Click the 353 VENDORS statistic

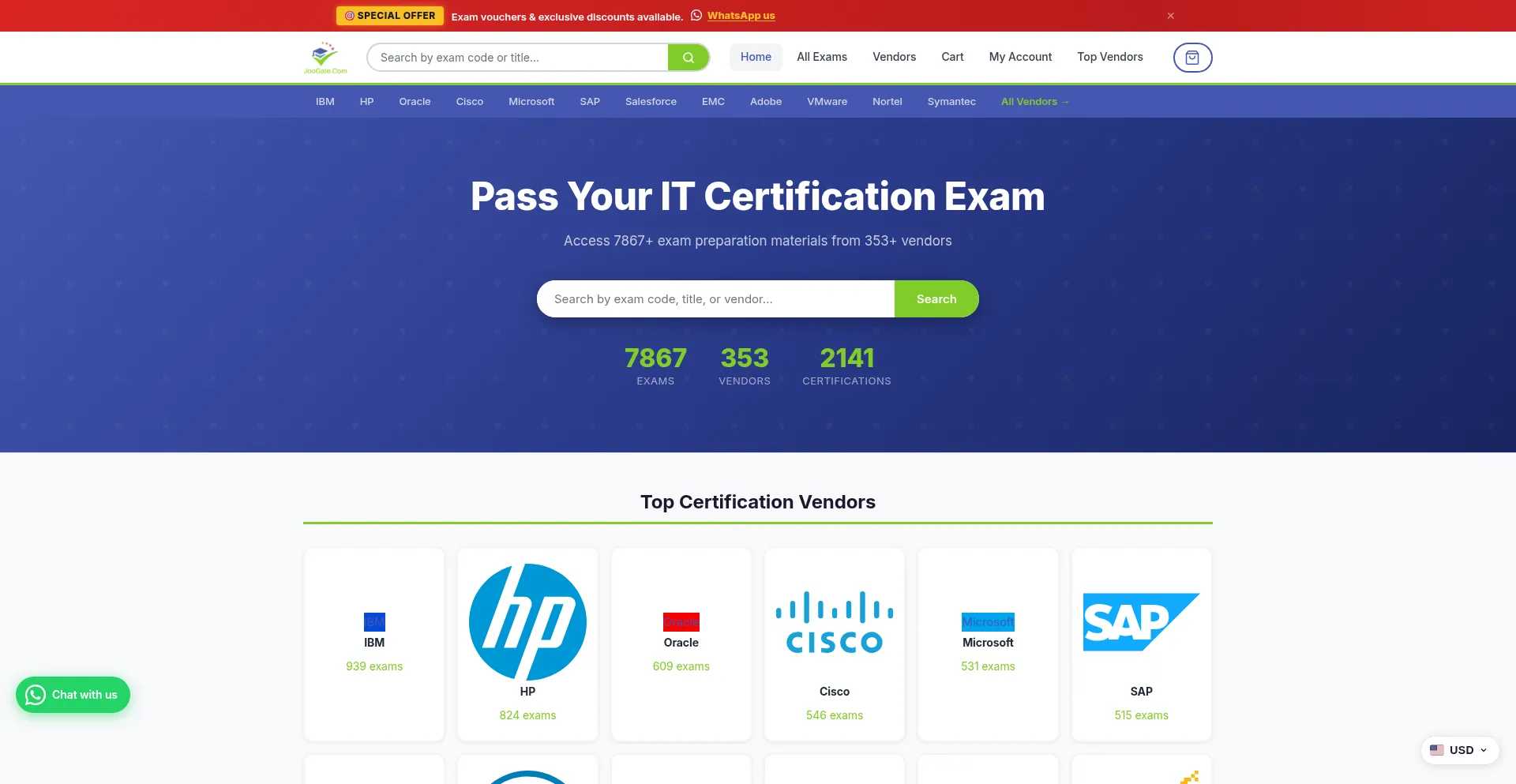745,366
